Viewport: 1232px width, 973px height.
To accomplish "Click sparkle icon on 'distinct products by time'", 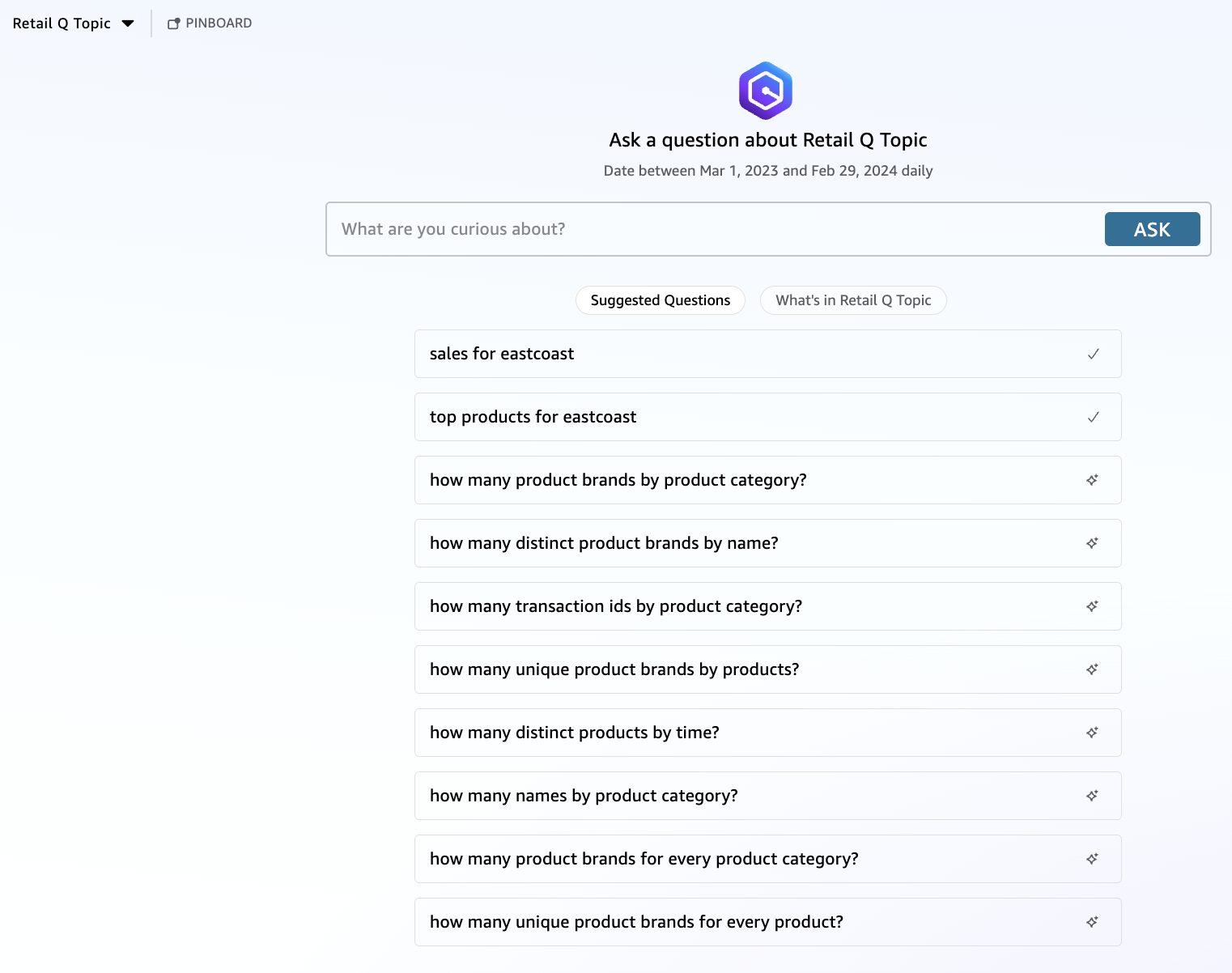I will [1093, 733].
